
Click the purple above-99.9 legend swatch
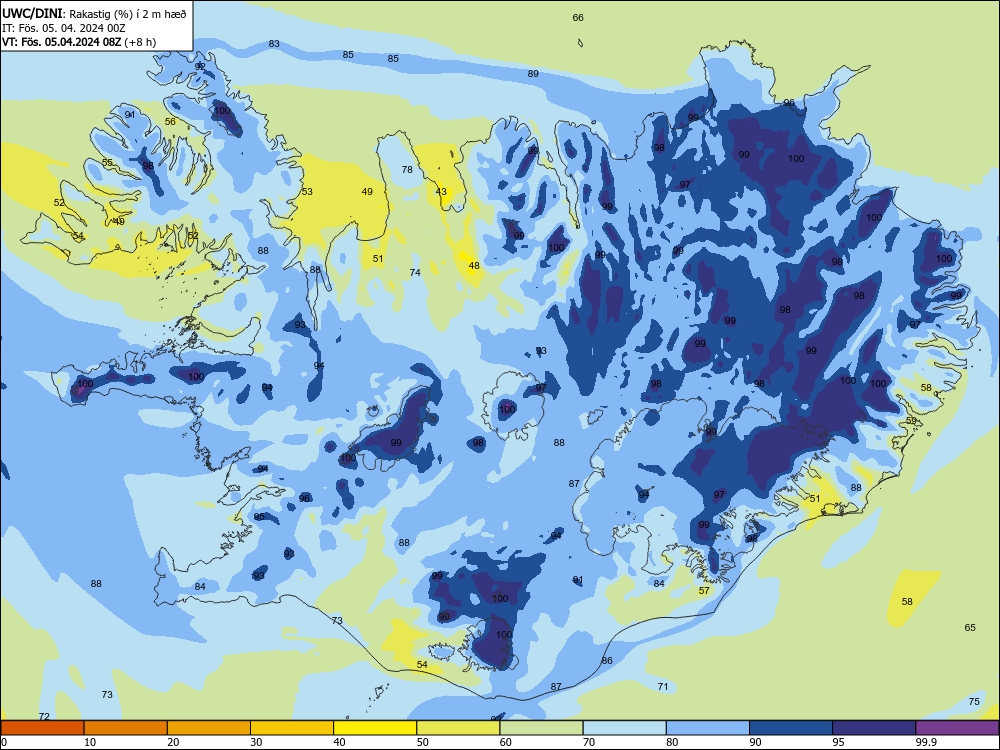958,728
